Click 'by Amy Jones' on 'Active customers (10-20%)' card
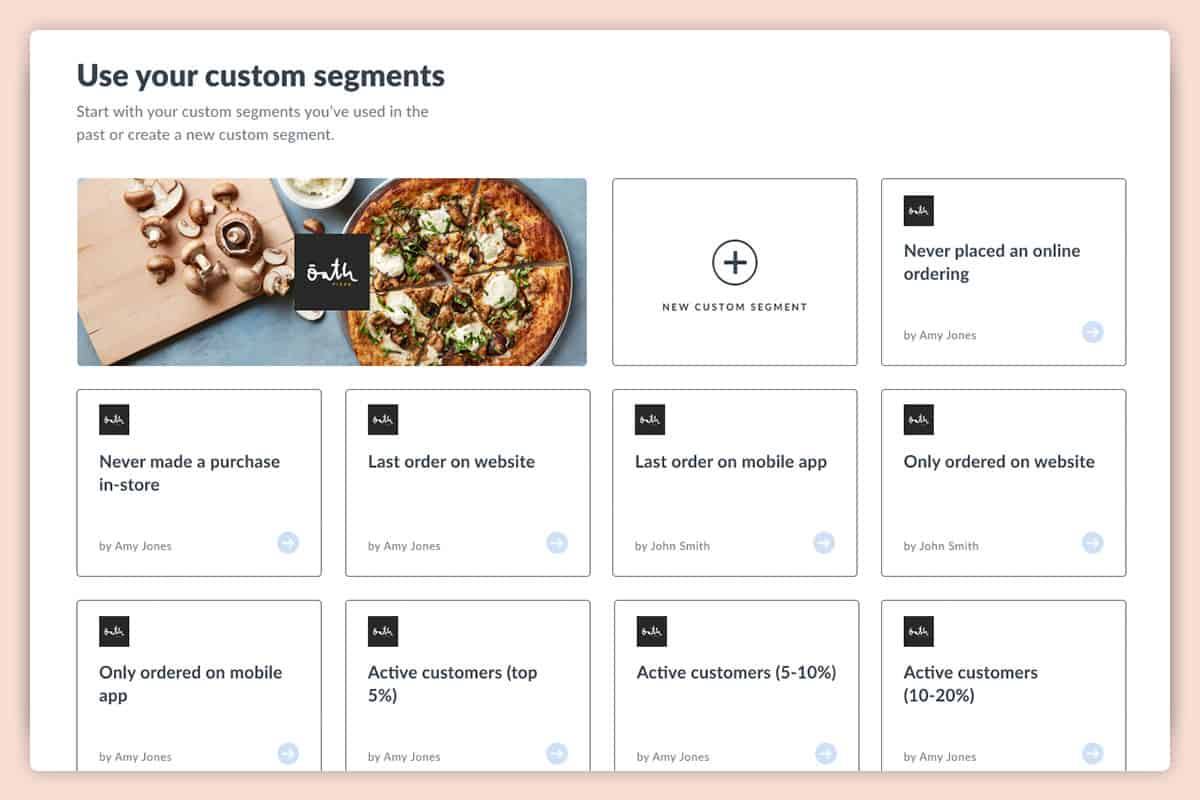 [940, 757]
